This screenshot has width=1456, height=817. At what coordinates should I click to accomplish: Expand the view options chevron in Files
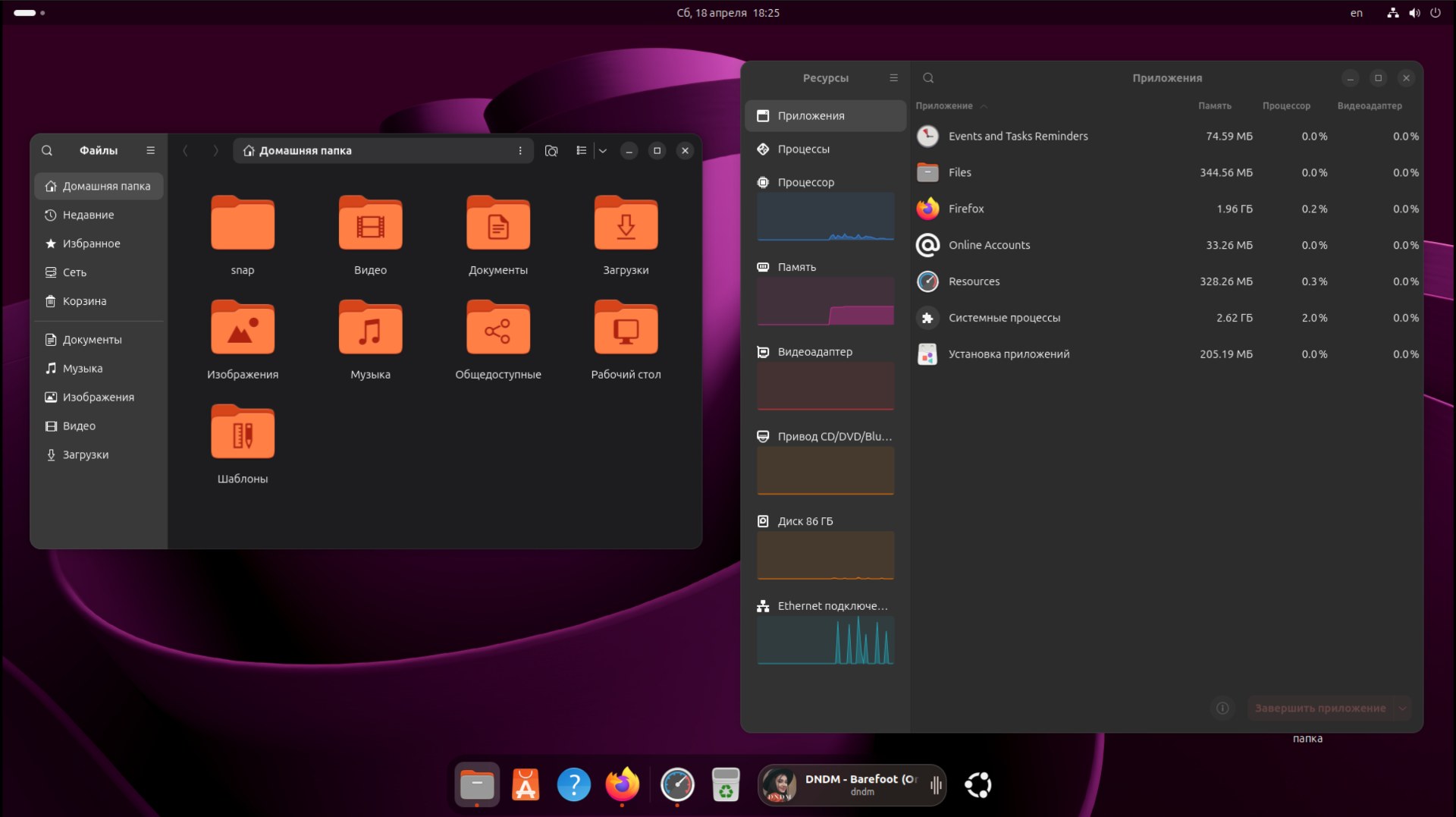coord(603,150)
